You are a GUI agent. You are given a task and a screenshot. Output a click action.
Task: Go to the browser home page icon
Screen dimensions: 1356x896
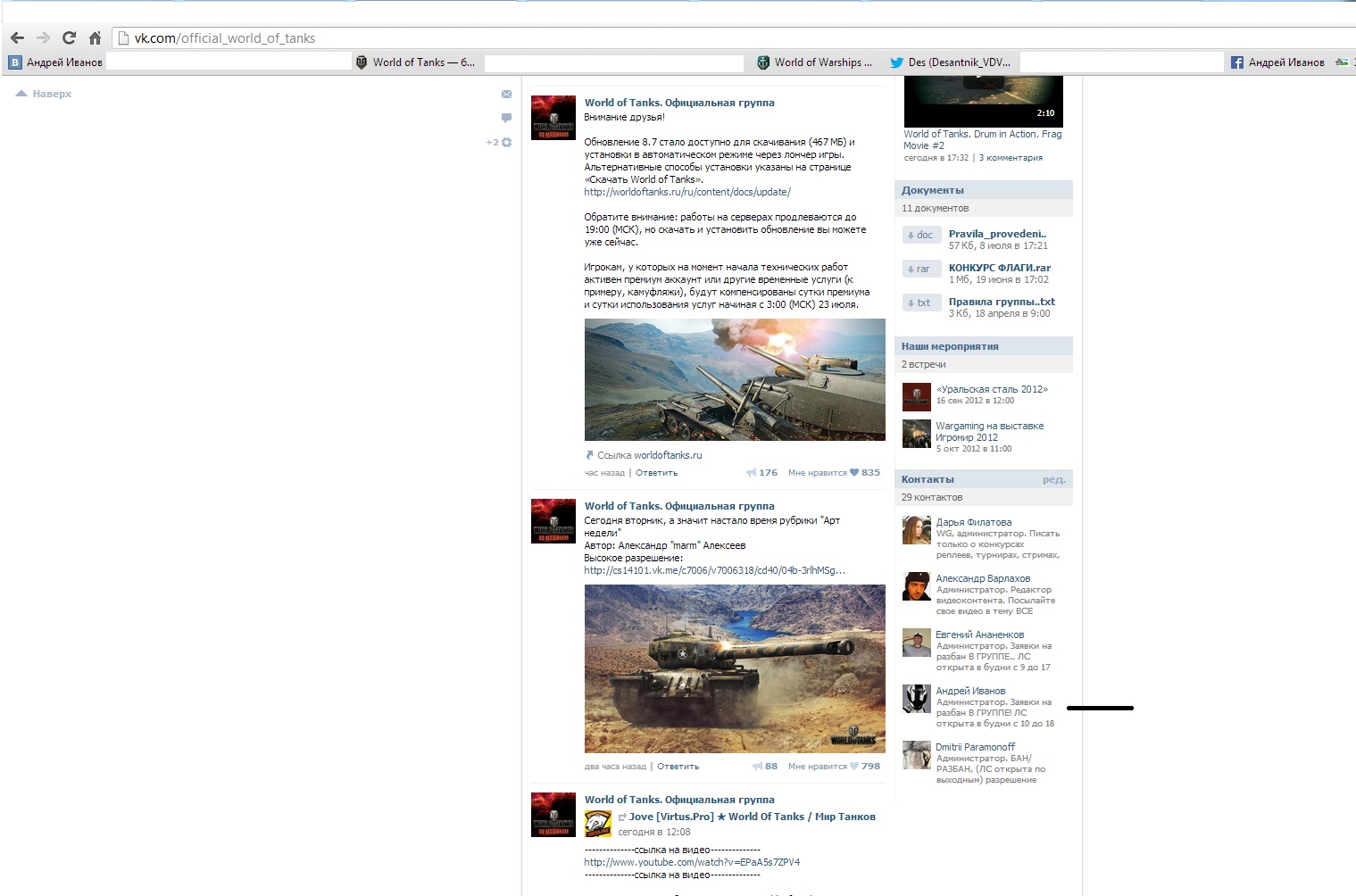(x=95, y=37)
